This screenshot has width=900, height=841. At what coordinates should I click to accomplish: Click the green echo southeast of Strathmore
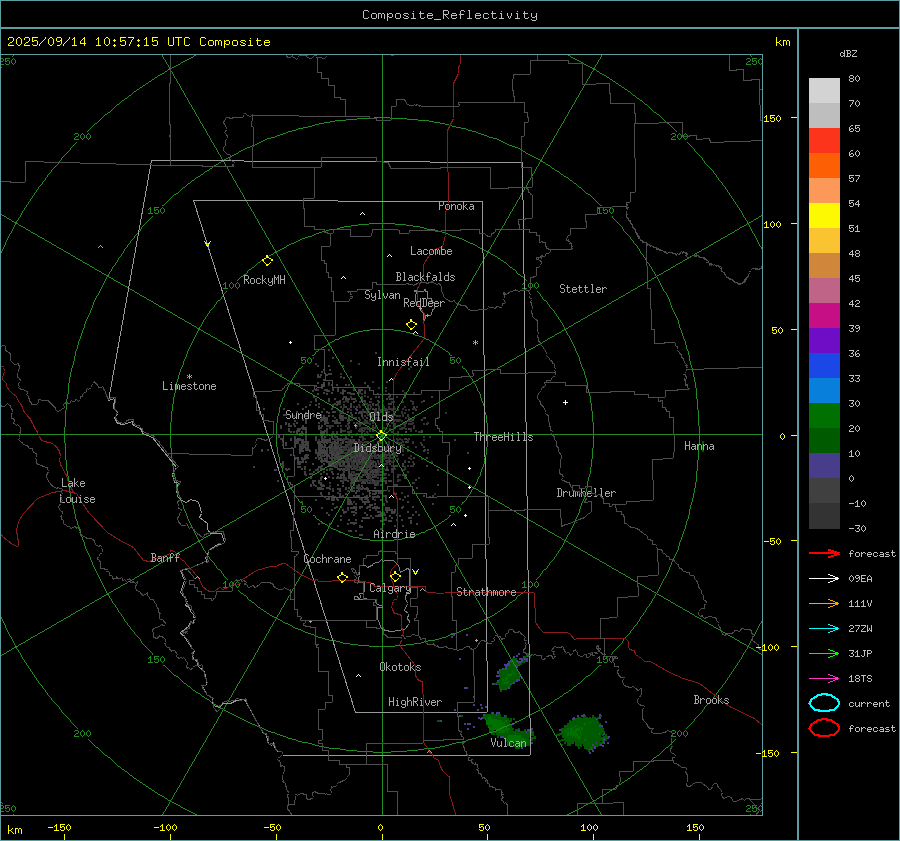[510, 673]
